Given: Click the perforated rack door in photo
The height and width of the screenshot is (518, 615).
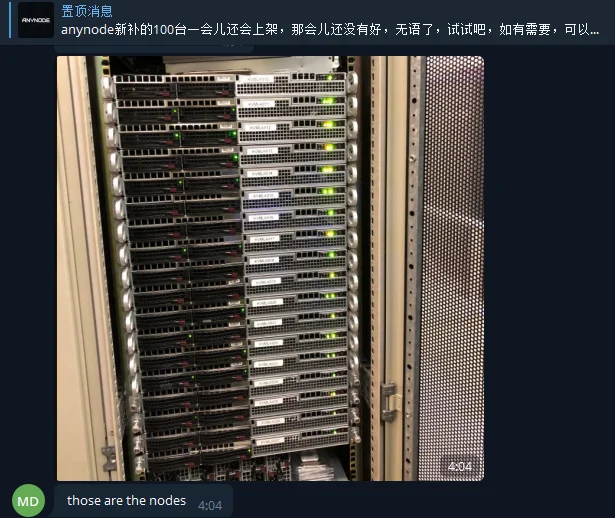Looking at the screenshot, I should click(x=451, y=267).
